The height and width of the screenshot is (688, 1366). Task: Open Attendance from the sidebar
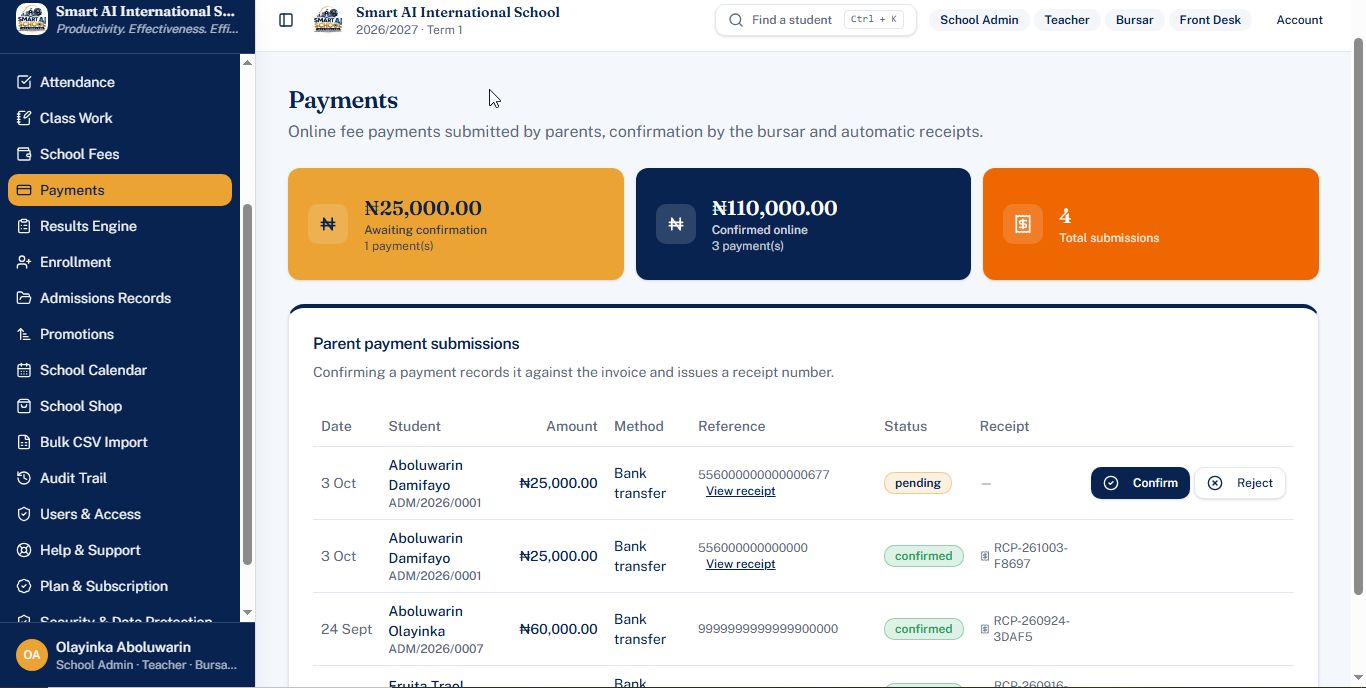(x=120, y=82)
